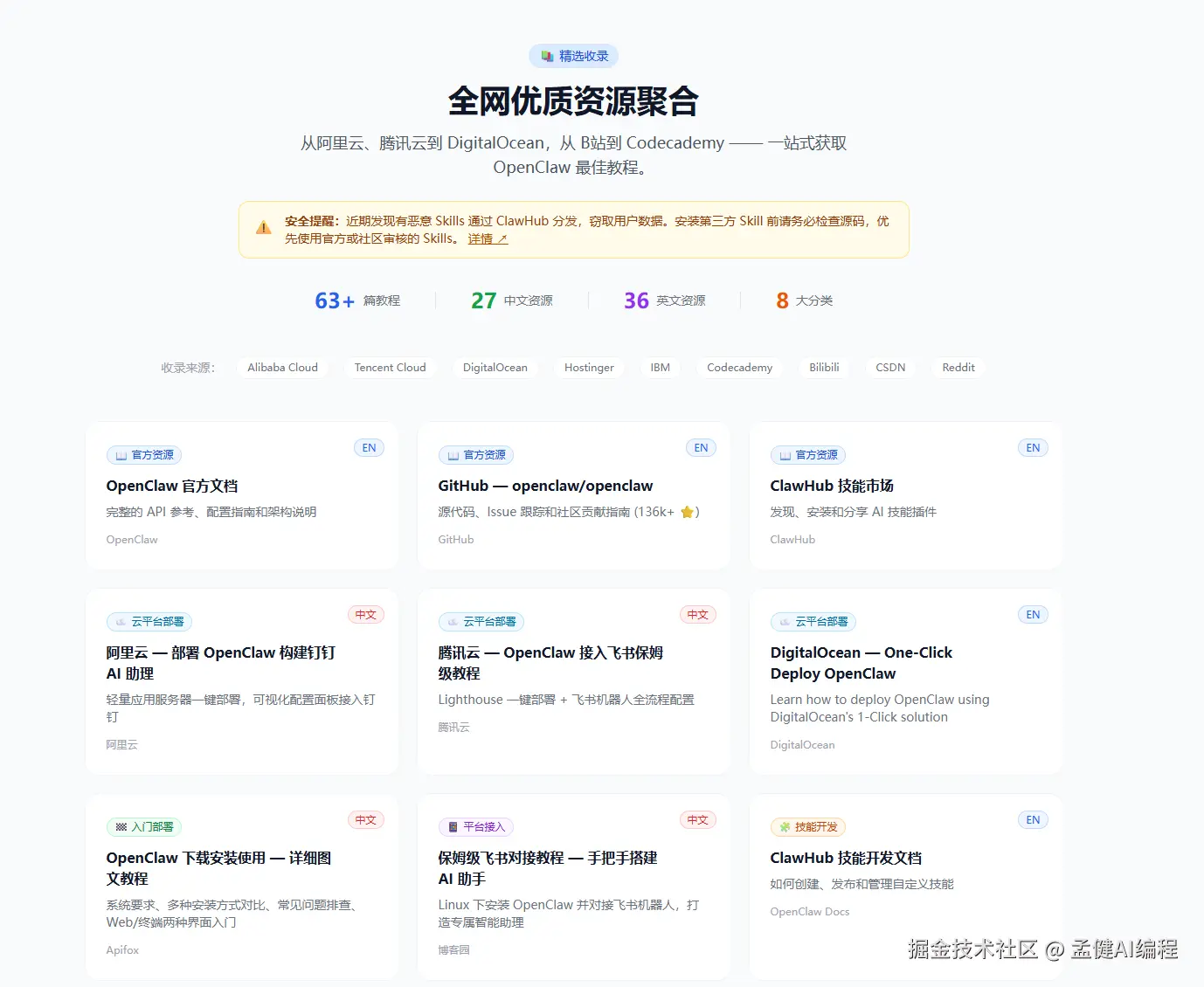
Task: Click the 腾讯云 source label under the card
Action: [453, 728]
